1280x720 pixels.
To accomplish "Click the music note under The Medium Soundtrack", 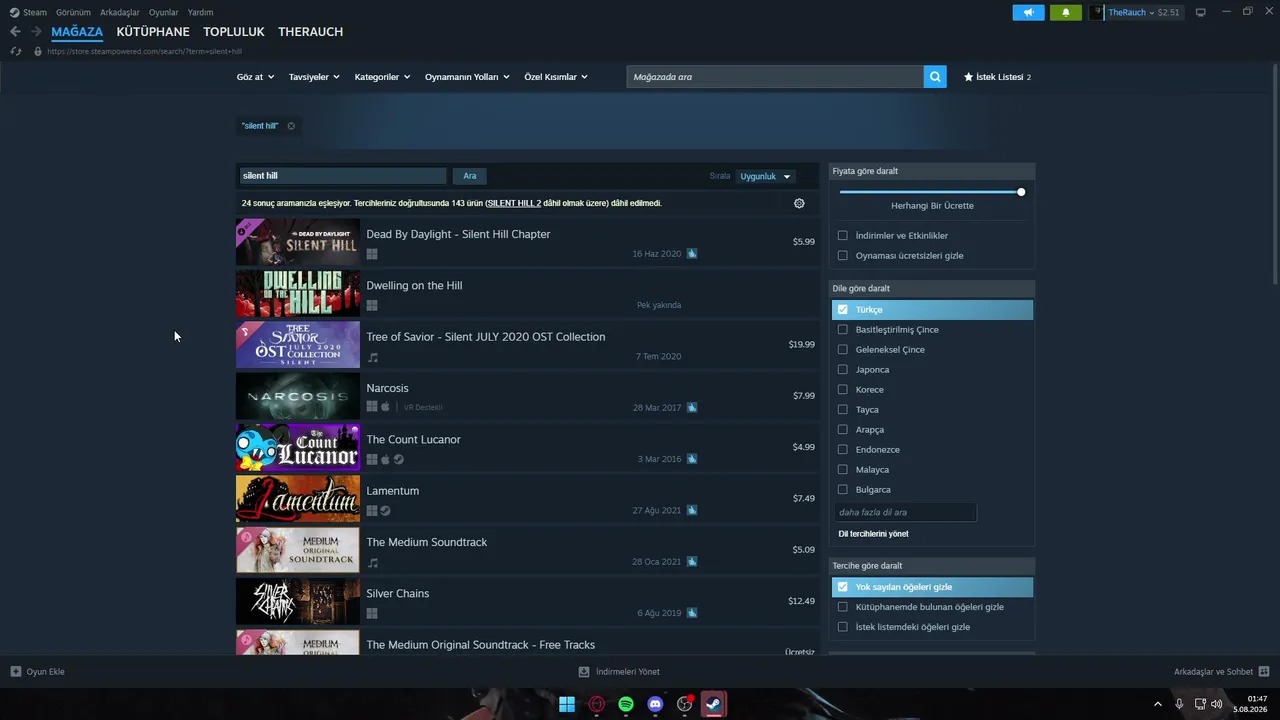I will coord(373,562).
